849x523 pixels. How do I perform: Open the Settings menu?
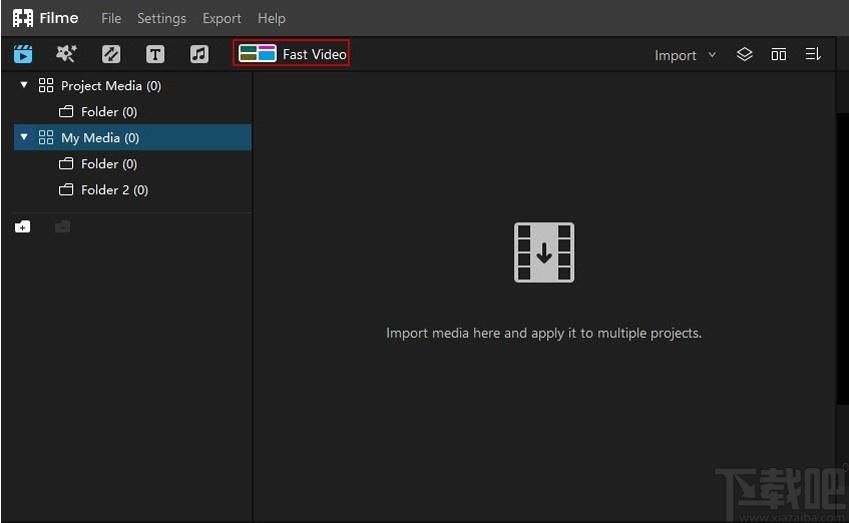click(x=161, y=18)
